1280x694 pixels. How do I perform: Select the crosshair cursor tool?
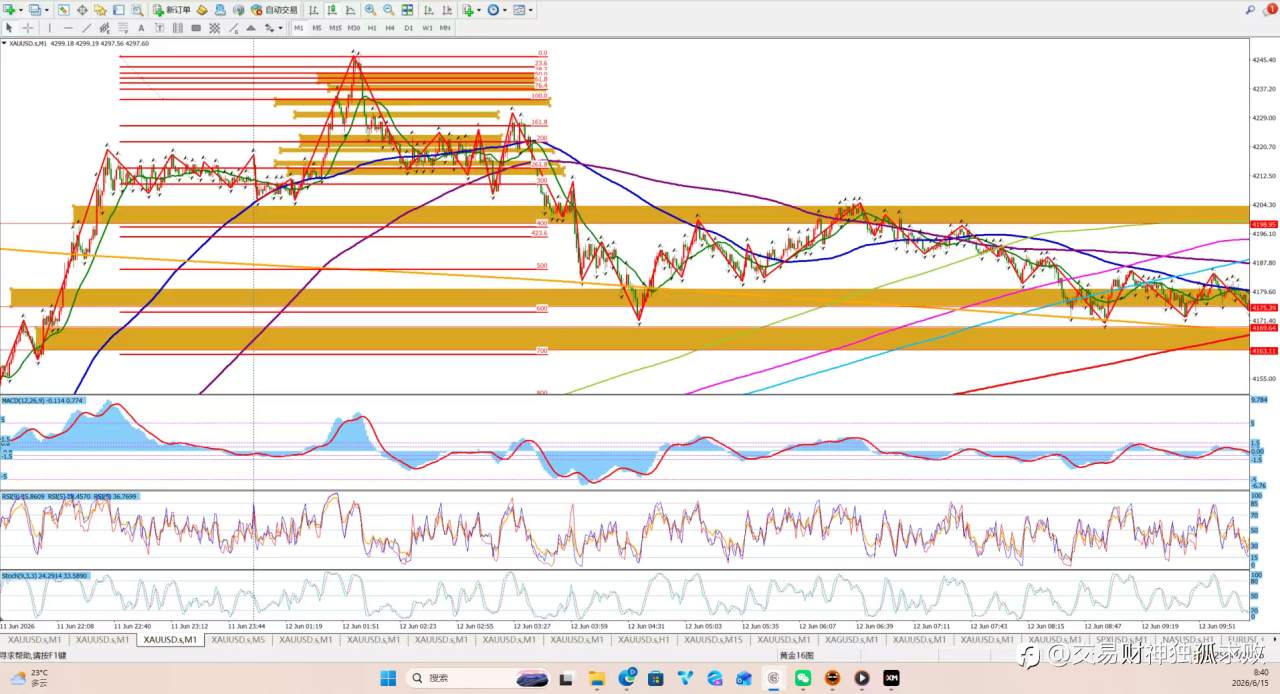(x=28, y=28)
